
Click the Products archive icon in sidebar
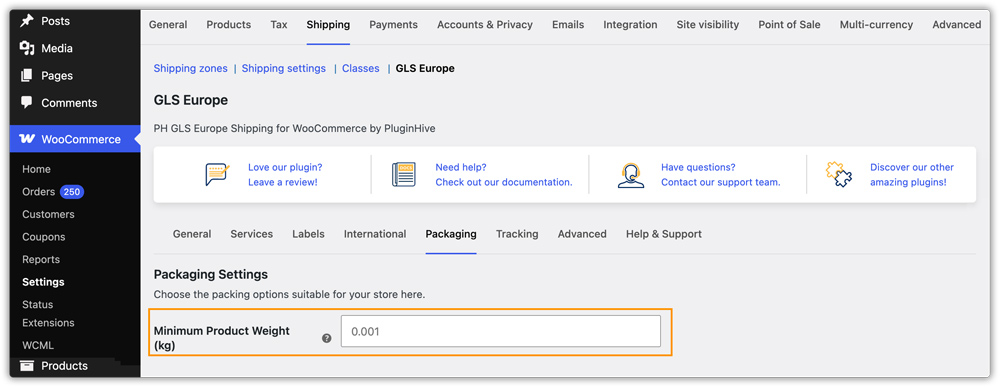[x=27, y=366]
